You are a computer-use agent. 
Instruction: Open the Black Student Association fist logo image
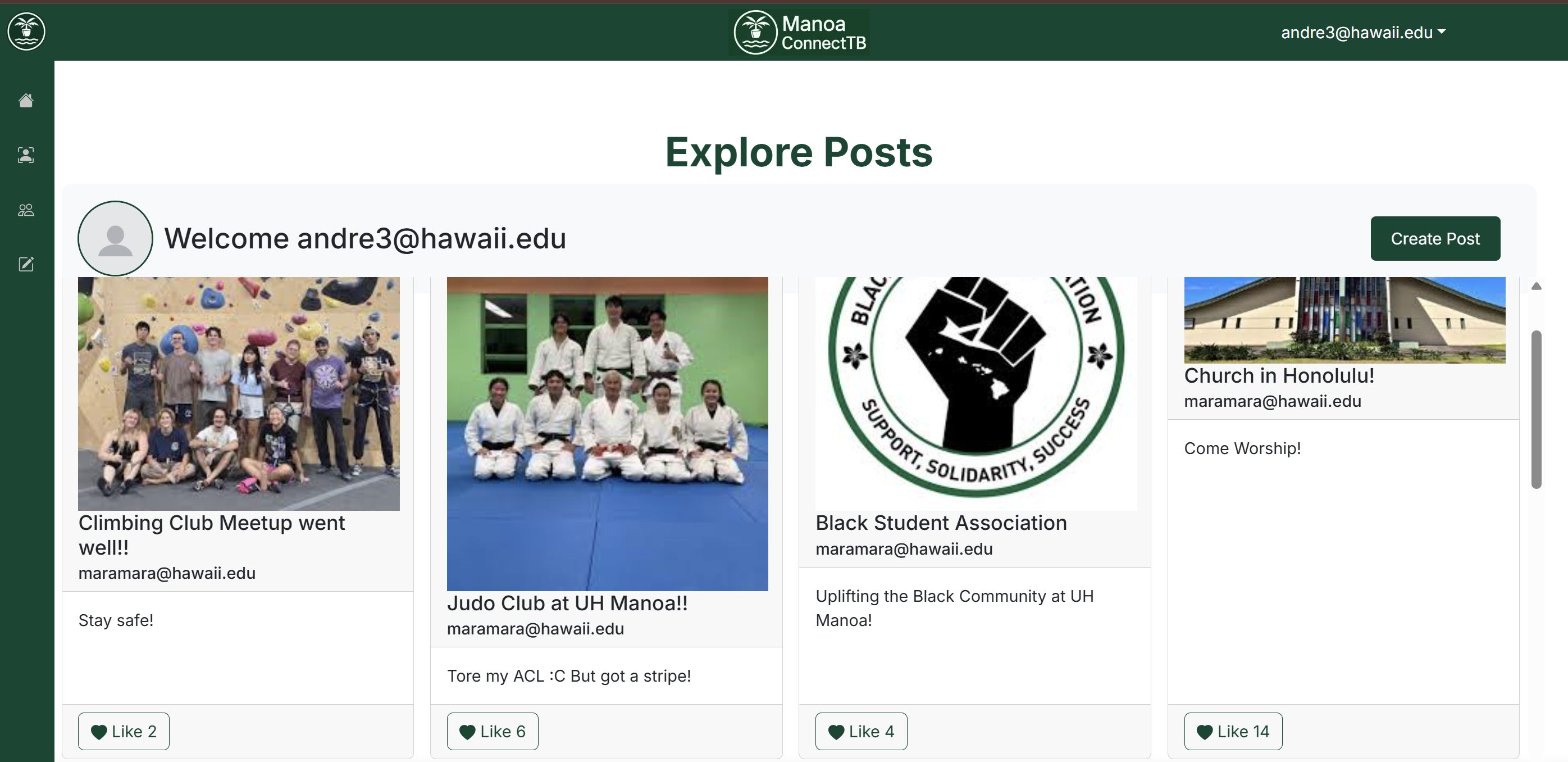point(976,393)
